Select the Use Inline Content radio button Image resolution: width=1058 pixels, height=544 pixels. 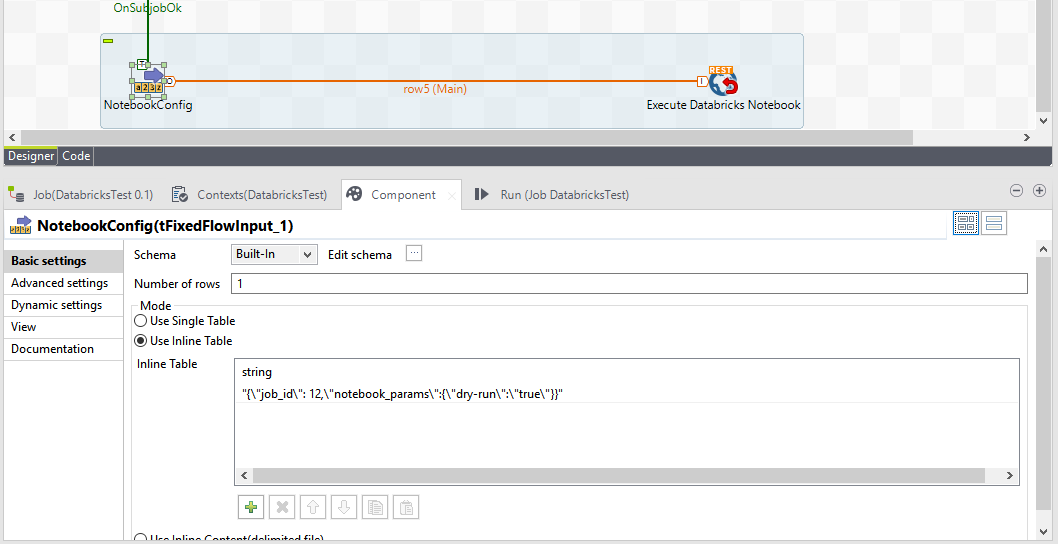(x=141, y=539)
